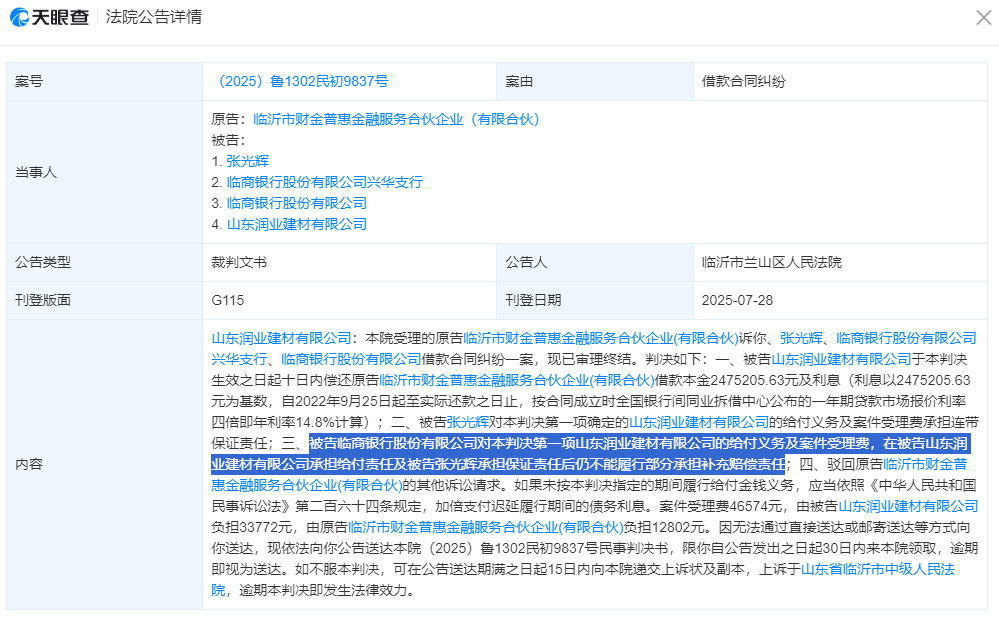Select the G115 publication page value
The height and width of the screenshot is (621, 999).
(227, 301)
